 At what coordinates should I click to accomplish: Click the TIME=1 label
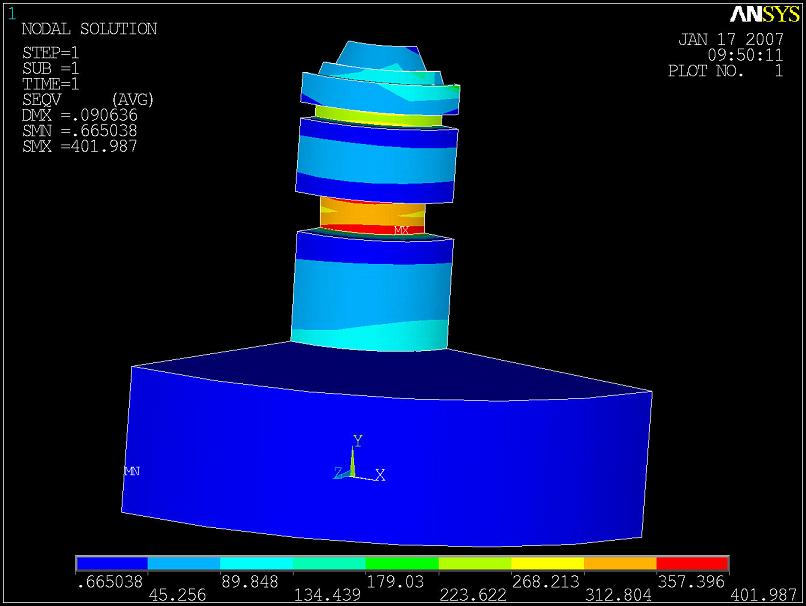pos(50,84)
